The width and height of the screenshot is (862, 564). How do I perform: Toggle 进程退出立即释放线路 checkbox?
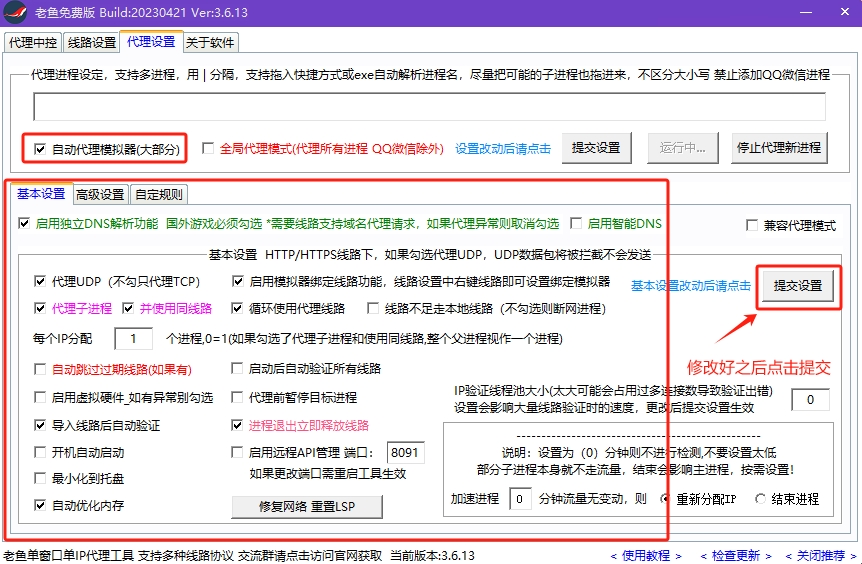click(237, 425)
